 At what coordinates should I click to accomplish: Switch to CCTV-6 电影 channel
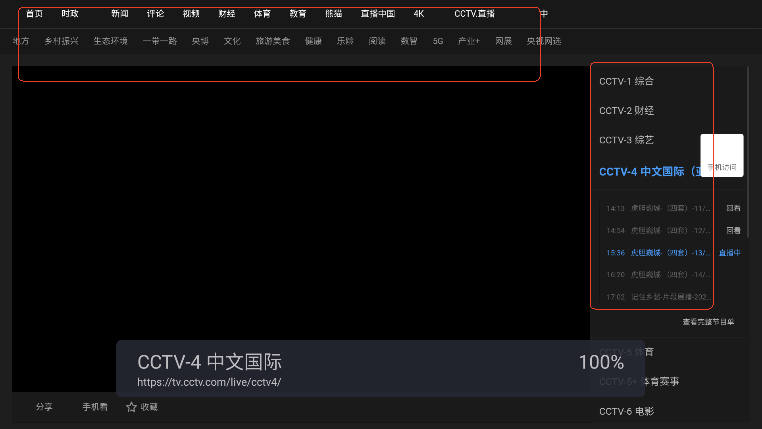pyautogui.click(x=626, y=412)
